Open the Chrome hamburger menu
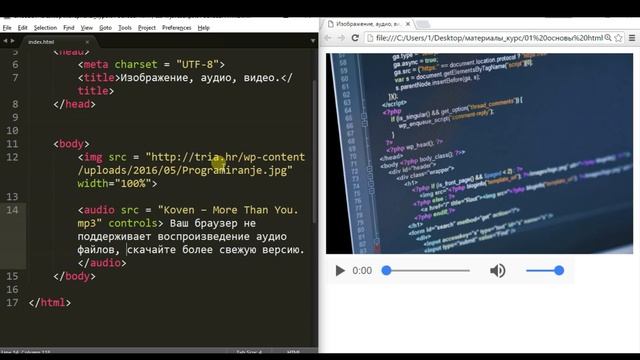 coord(632,38)
